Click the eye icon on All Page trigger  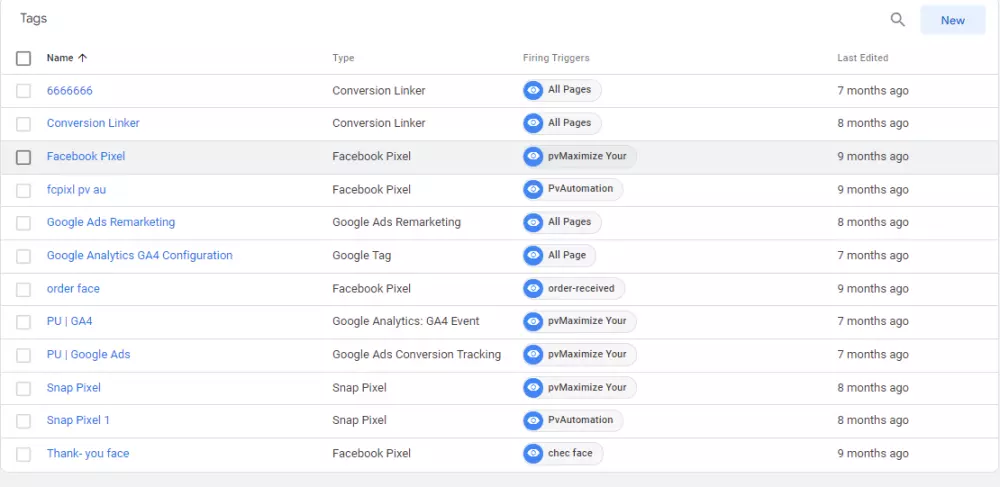[x=534, y=256]
